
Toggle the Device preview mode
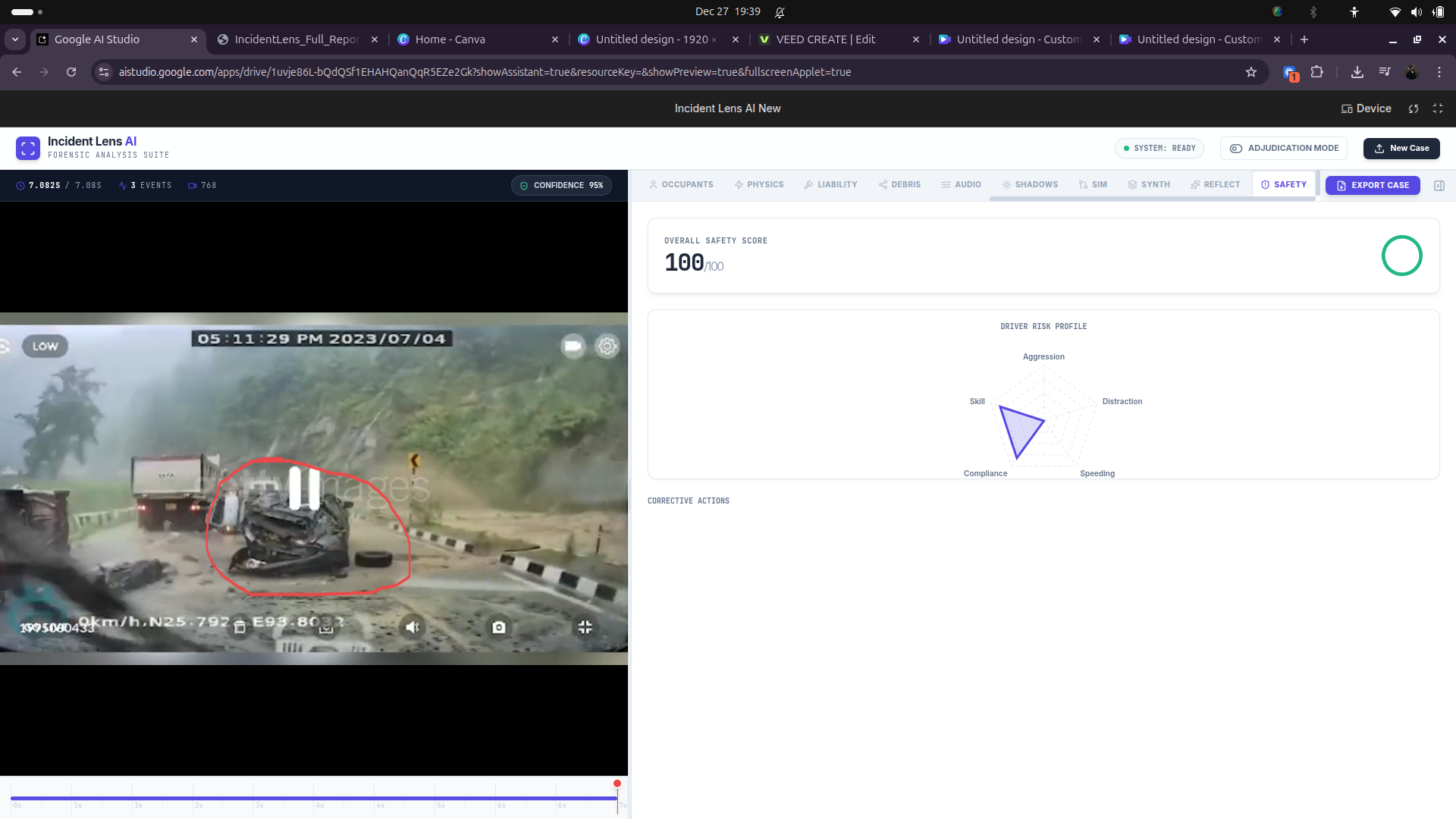(1366, 108)
